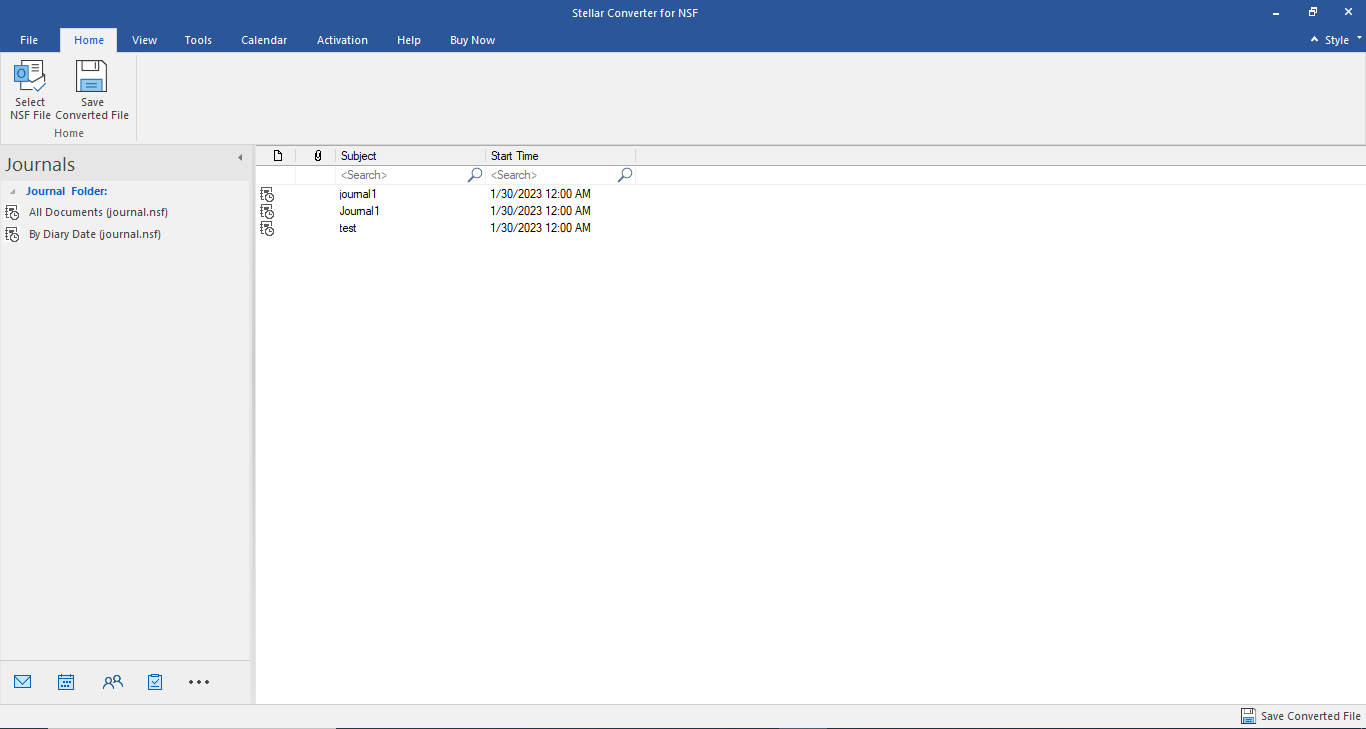Viewport: 1366px width, 729px height.
Task: Collapse the Journals navigation pane arrow
Action: coord(240,158)
